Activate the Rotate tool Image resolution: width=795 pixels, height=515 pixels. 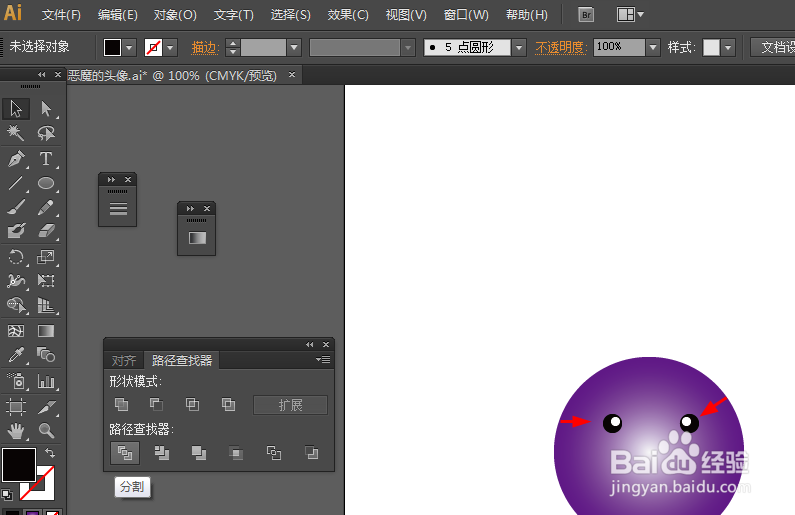(x=16, y=256)
